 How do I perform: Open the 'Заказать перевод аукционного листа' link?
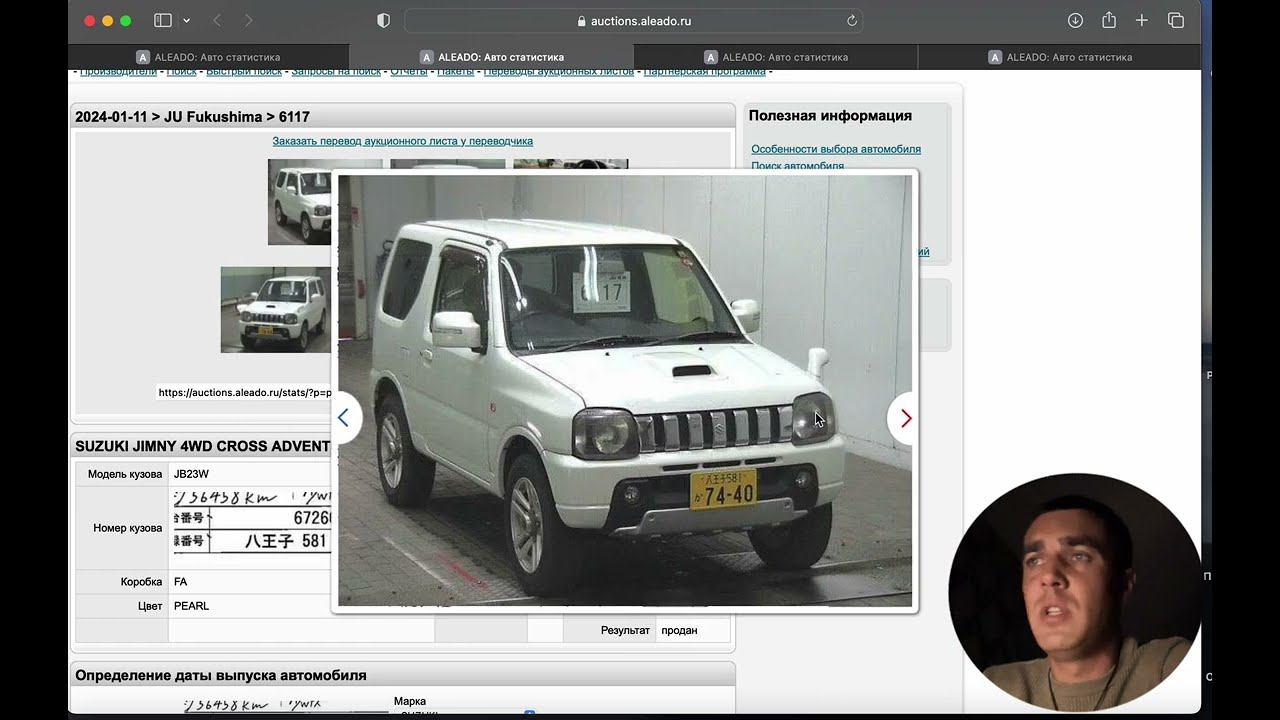click(402, 141)
